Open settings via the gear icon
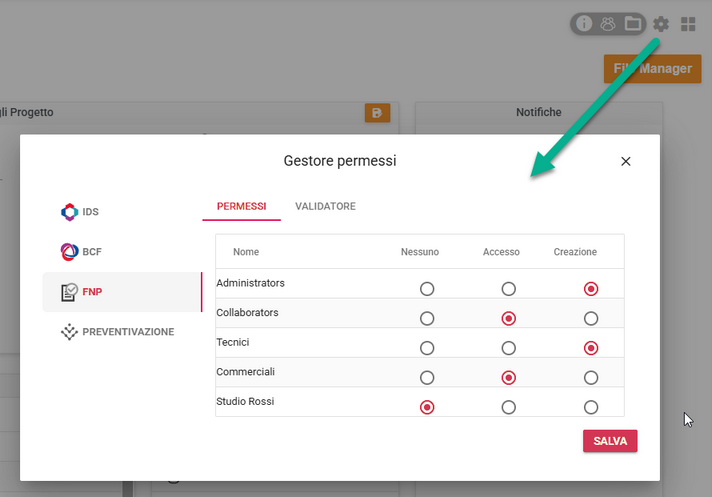Screen dimensions: 712x497 [x=661, y=24]
